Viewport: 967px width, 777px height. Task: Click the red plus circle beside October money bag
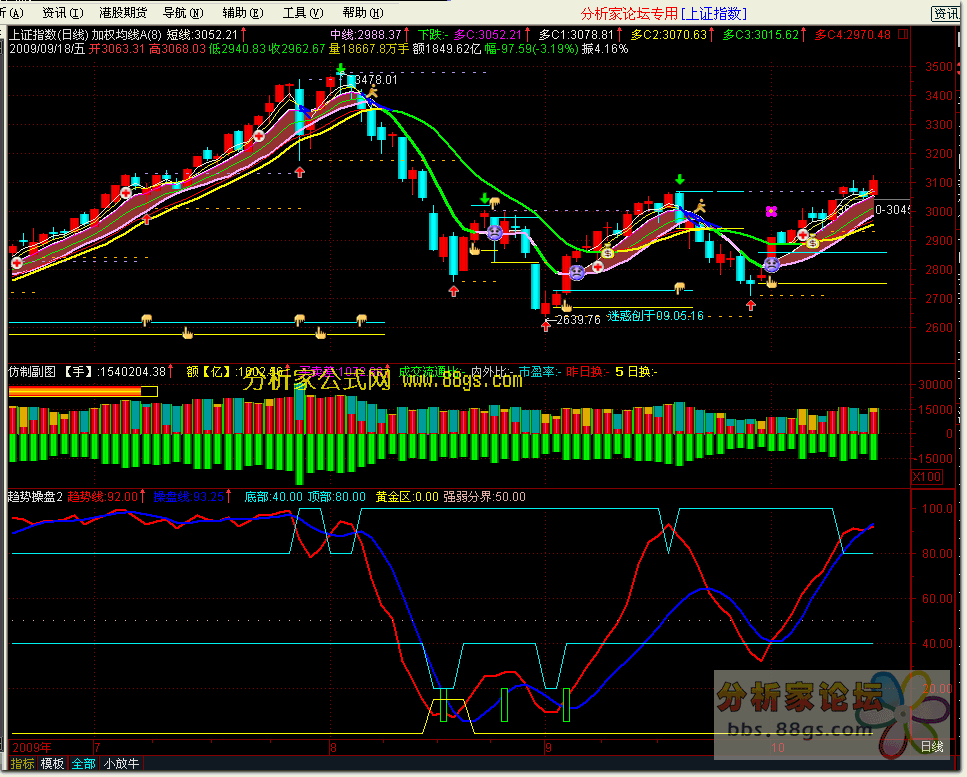802,234
